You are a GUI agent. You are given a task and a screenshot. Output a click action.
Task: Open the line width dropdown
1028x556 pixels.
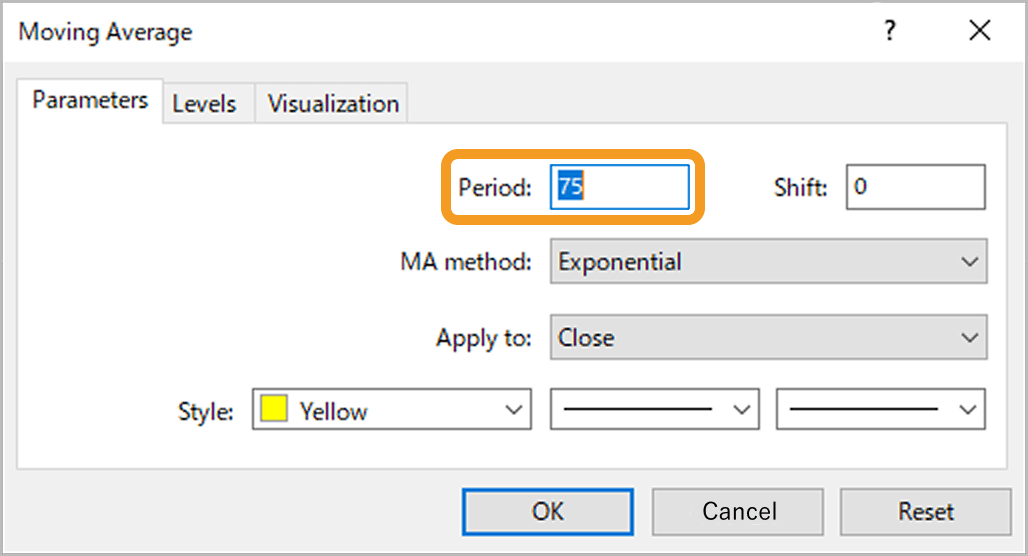[881, 410]
